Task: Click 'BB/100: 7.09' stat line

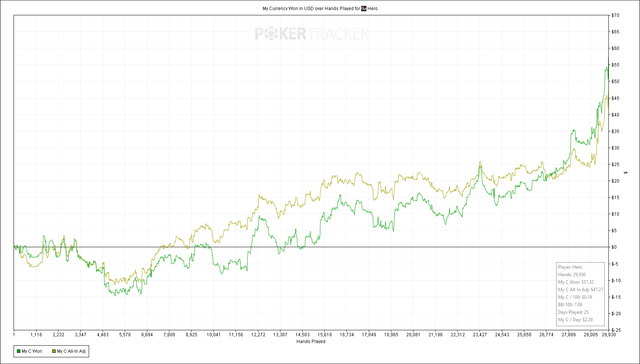Action: click(x=570, y=304)
